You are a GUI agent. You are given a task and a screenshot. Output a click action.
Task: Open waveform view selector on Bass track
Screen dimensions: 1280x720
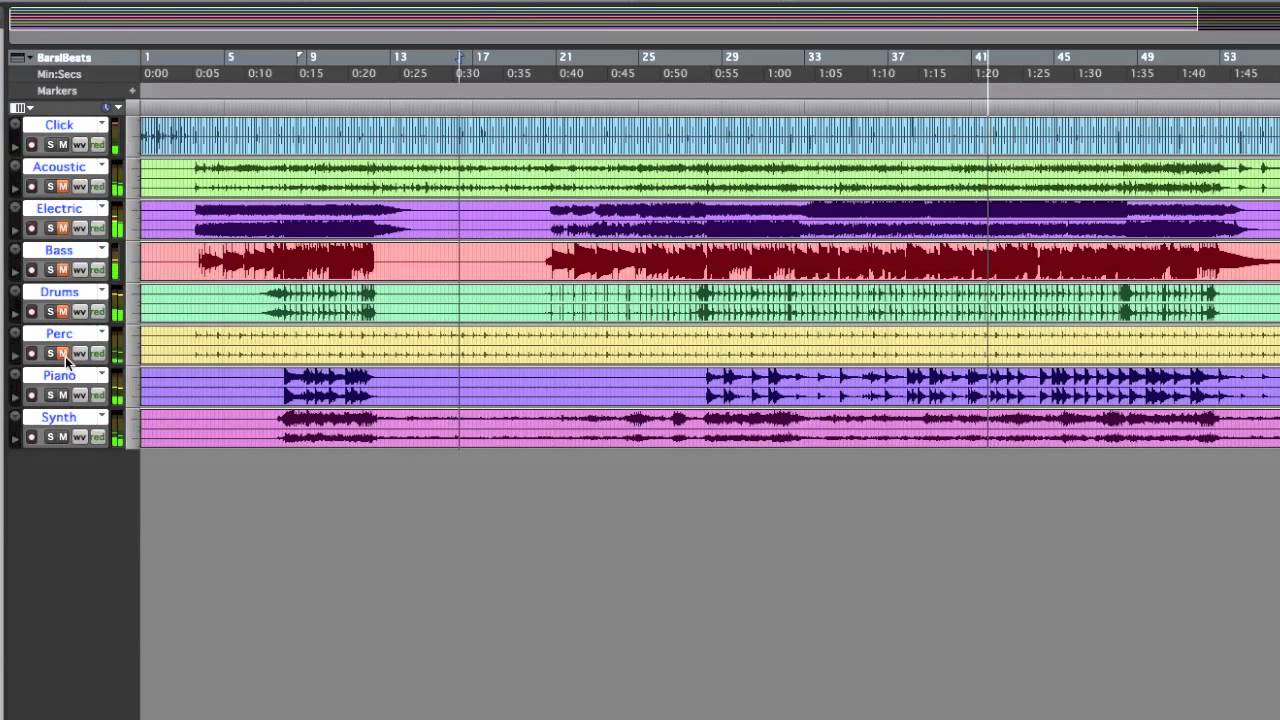click(79, 270)
